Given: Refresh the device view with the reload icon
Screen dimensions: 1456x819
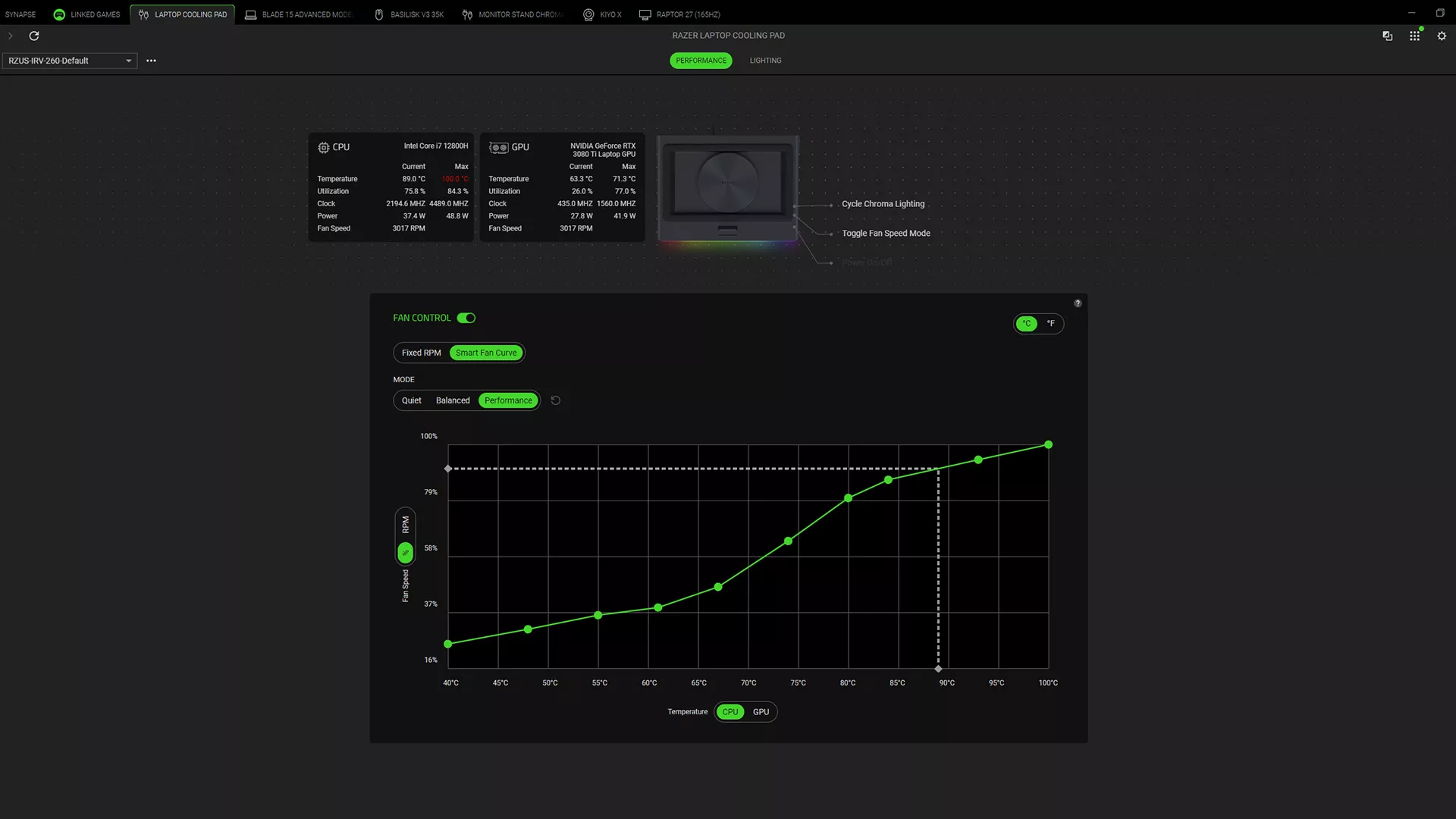Looking at the screenshot, I should click(x=34, y=36).
